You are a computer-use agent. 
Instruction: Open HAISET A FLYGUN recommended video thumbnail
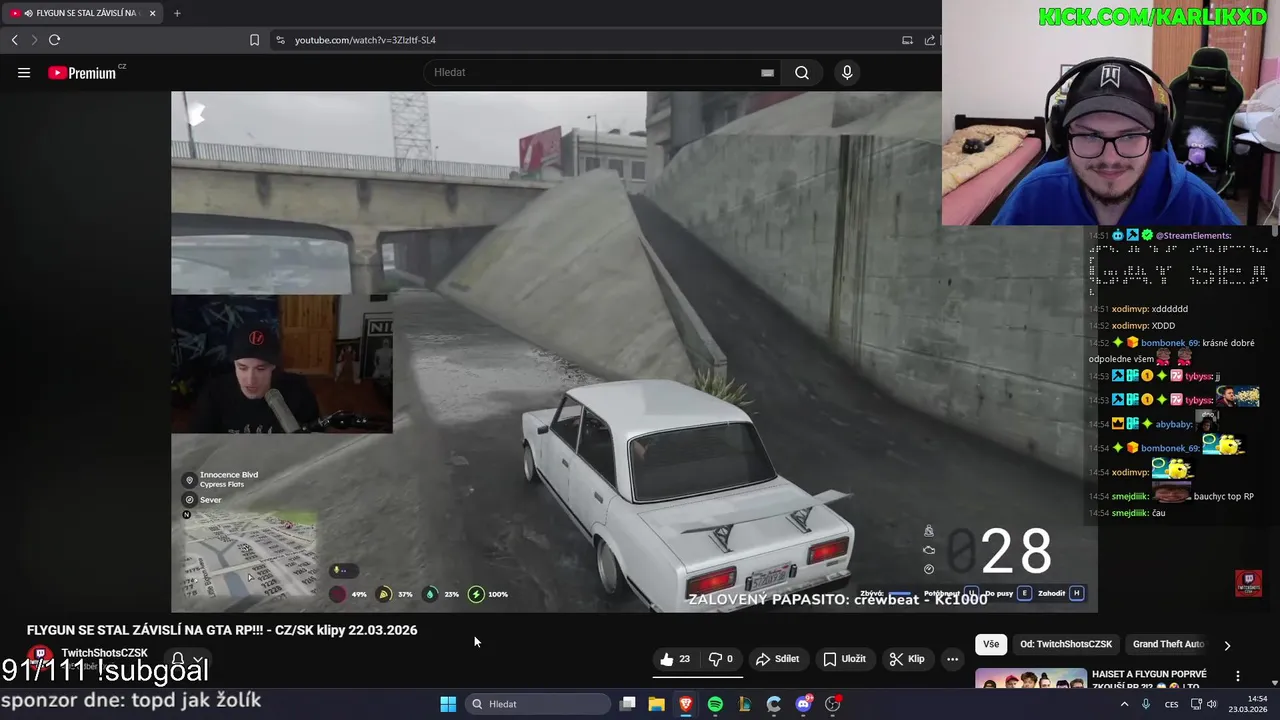[1031, 679]
